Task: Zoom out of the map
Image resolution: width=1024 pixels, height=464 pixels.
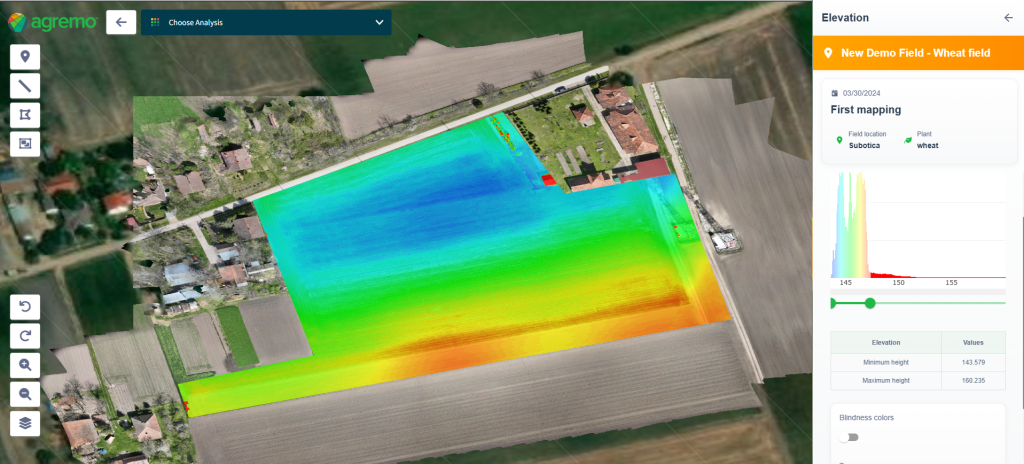Action: tap(25, 393)
